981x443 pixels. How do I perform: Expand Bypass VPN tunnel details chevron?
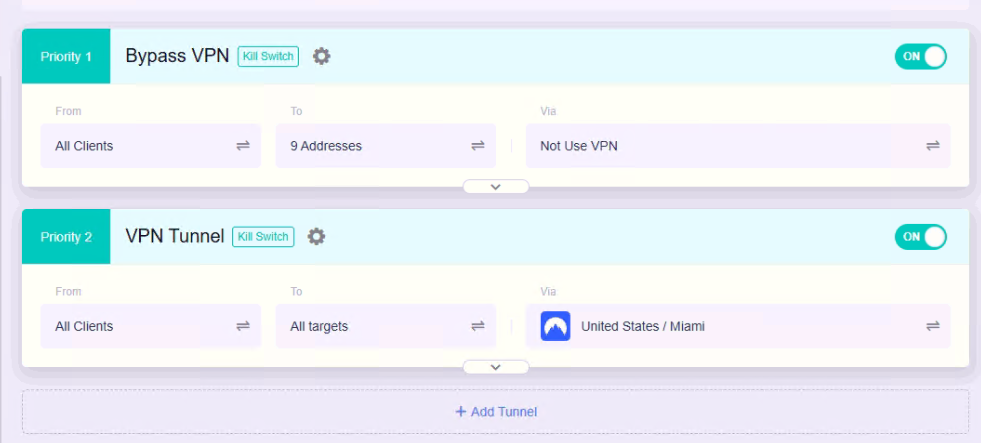(x=495, y=186)
